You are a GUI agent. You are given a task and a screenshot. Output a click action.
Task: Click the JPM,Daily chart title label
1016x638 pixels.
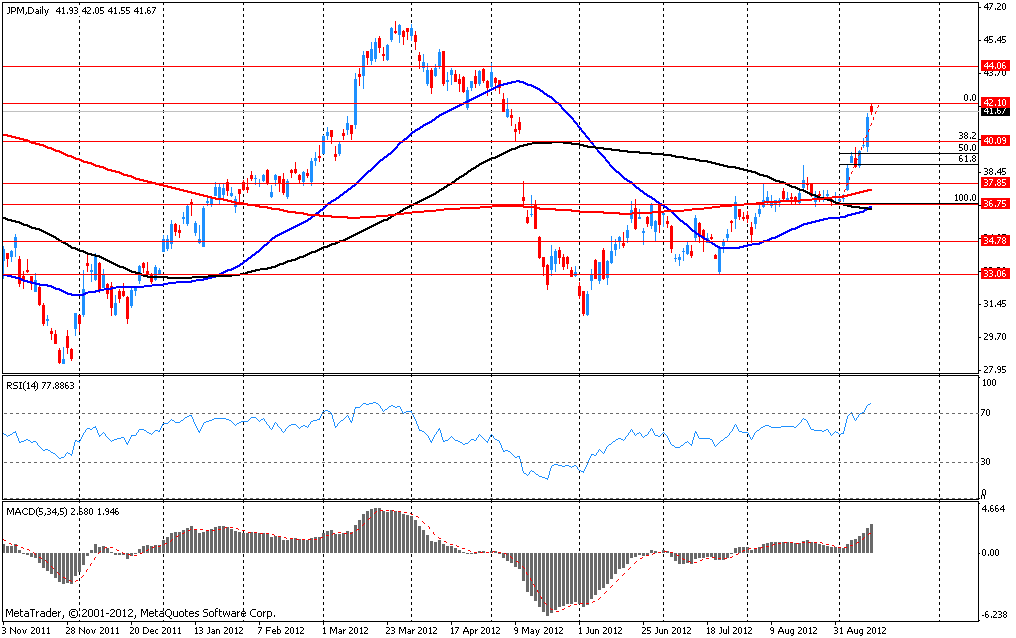pyautogui.click(x=30, y=9)
